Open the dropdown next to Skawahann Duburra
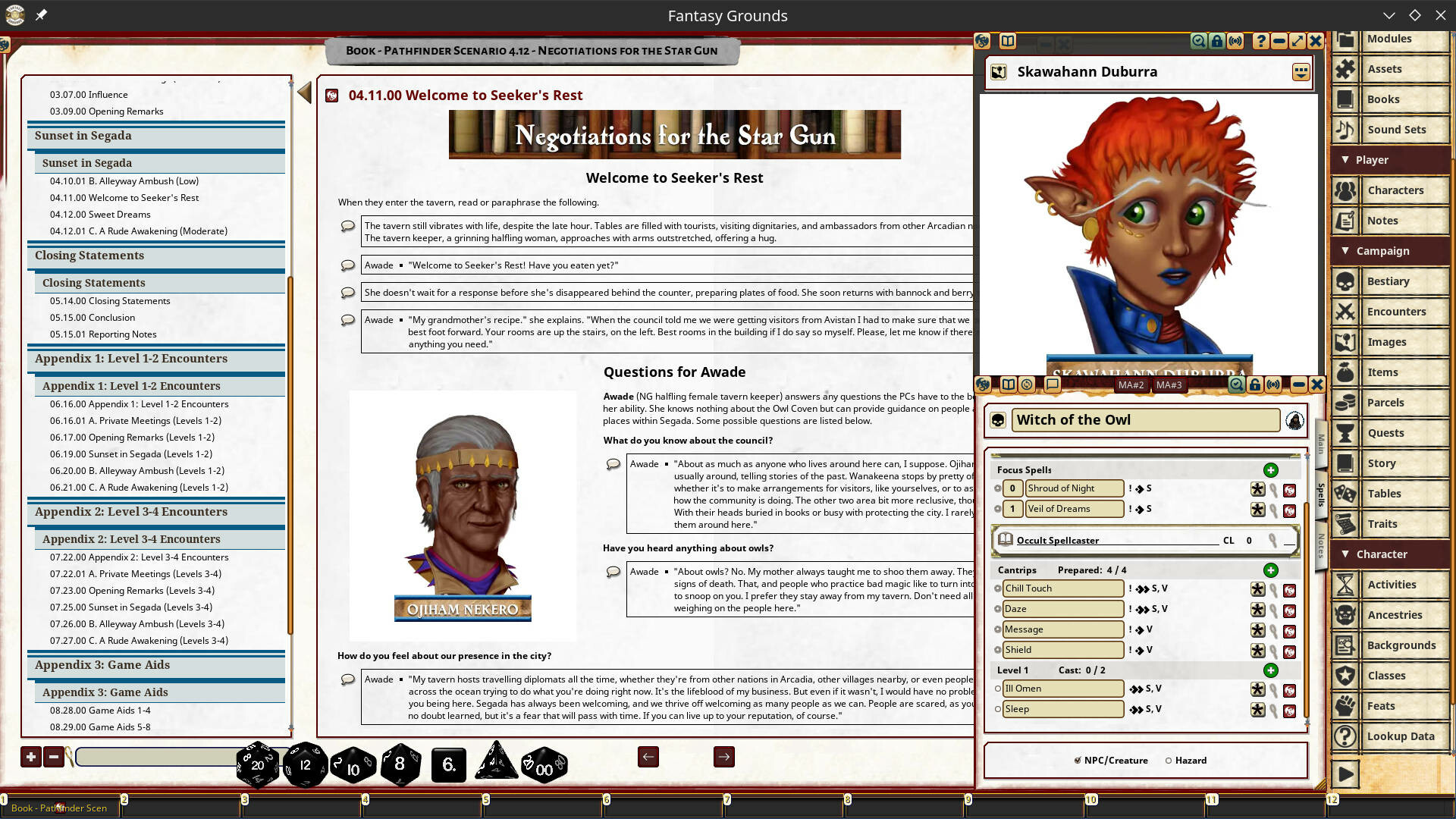 [1301, 71]
